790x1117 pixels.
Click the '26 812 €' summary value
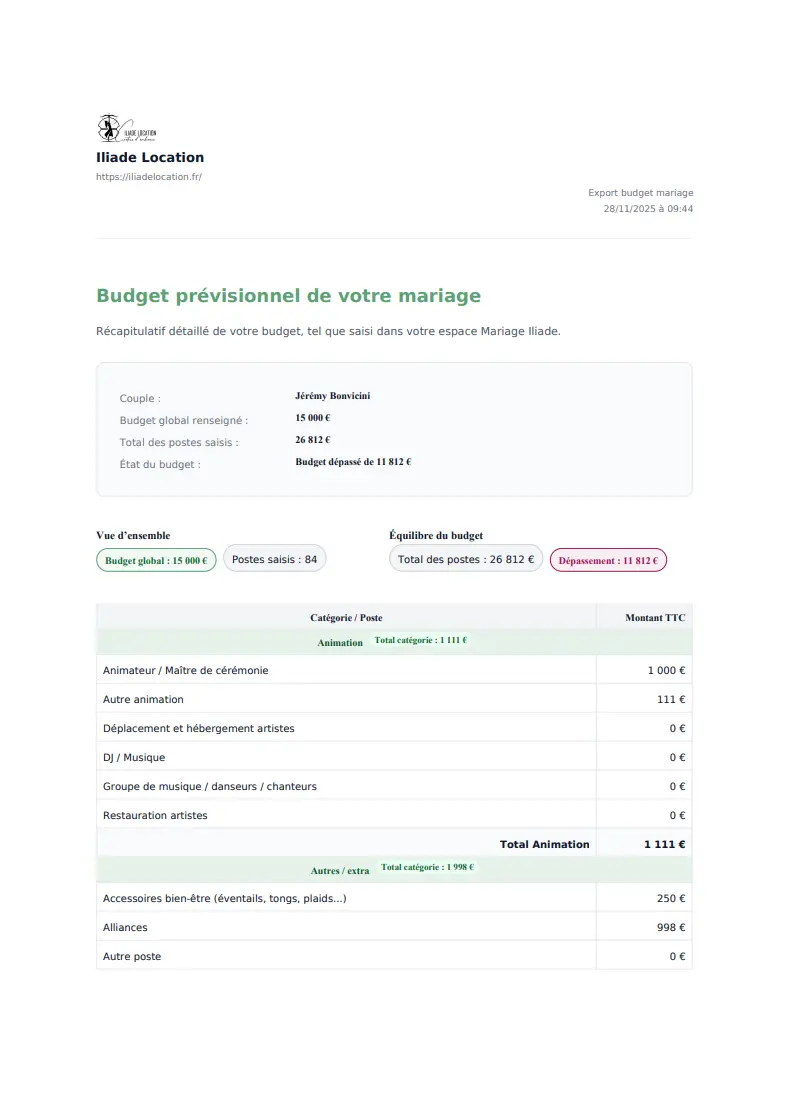[x=313, y=440]
